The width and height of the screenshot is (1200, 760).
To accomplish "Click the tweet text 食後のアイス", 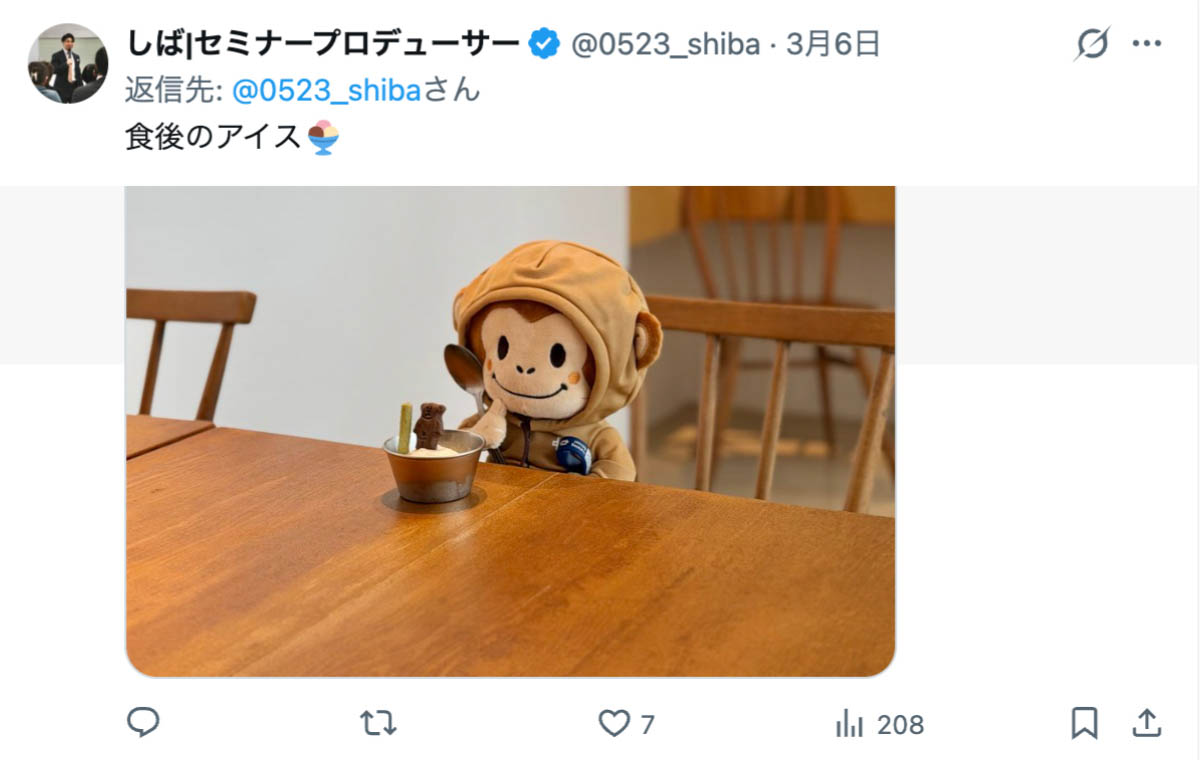I will [x=213, y=136].
